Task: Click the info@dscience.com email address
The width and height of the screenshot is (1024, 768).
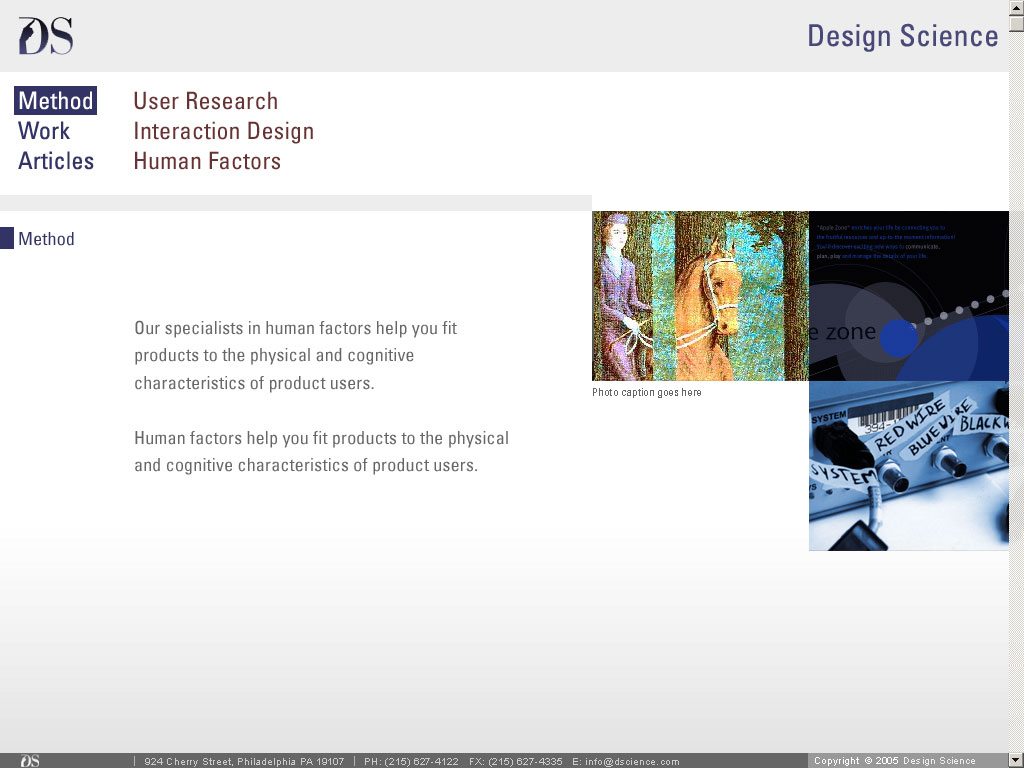Action: [632, 762]
